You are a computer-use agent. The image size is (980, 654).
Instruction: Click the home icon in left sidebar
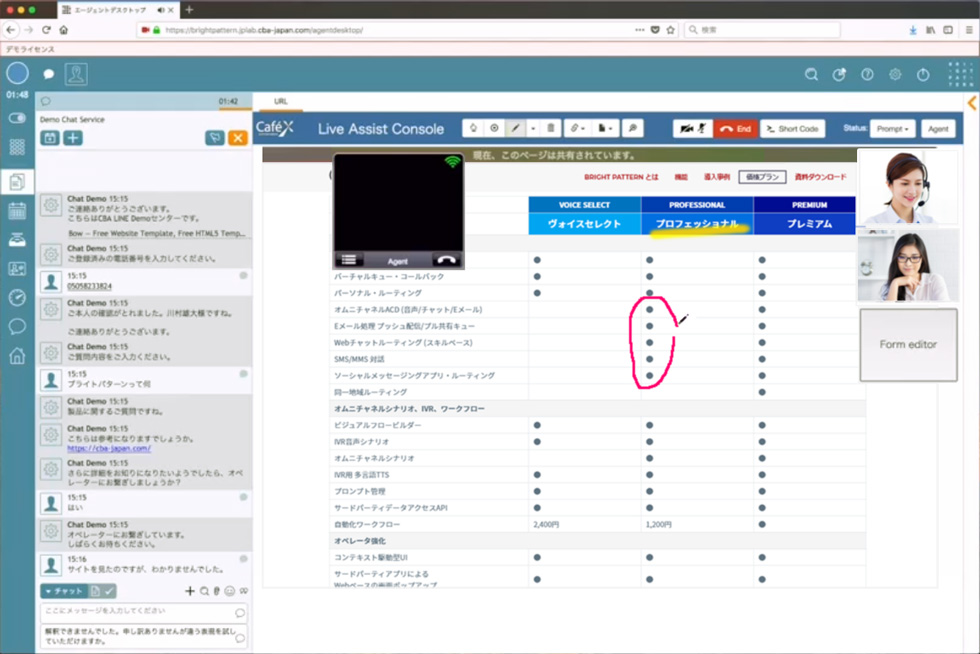pos(17,355)
